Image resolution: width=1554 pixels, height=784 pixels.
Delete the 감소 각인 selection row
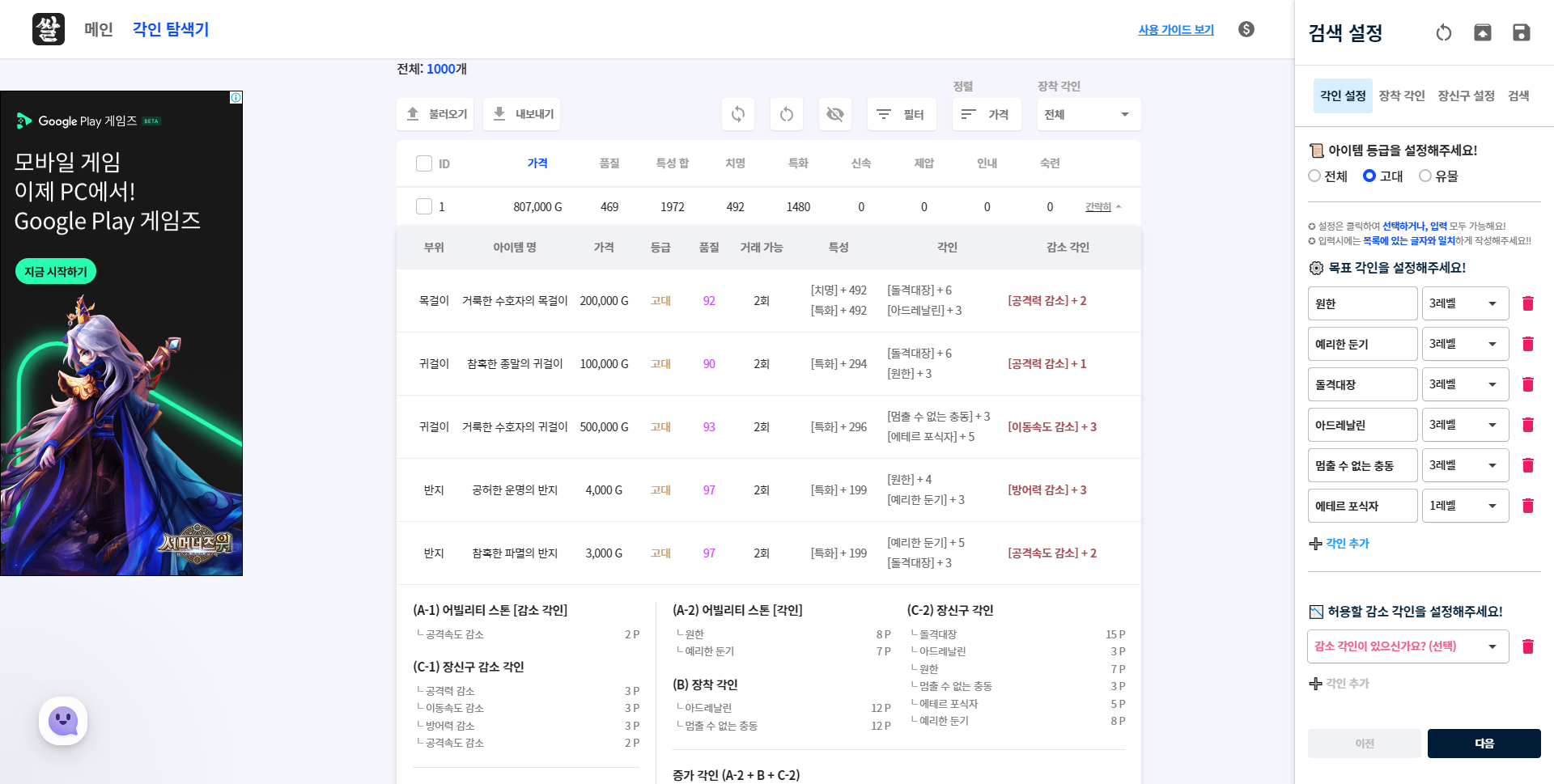click(x=1528, y=646)
